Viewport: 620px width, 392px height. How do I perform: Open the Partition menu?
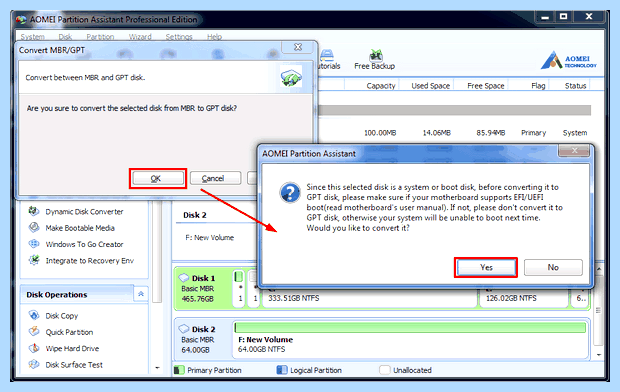100,37
